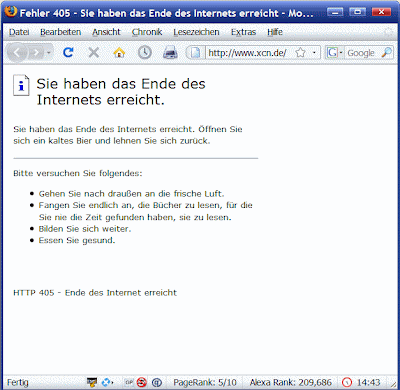Click the 14:43 time in status bar
400x390 pixels.
tap(369, 382)
